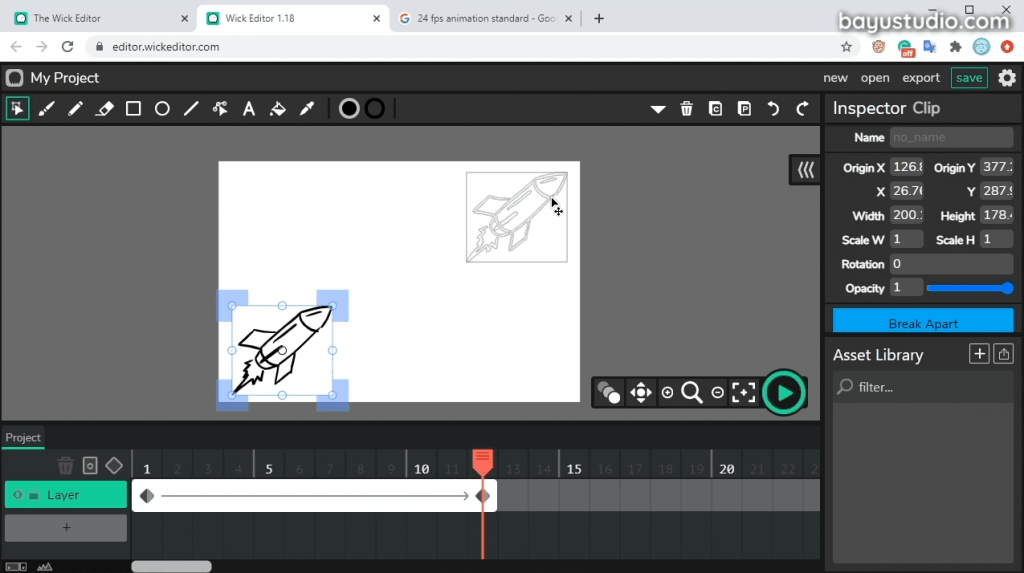Add a tween with the diamond icon
The width and height of the screenshot is (1024, 573).
pos(114,466)
